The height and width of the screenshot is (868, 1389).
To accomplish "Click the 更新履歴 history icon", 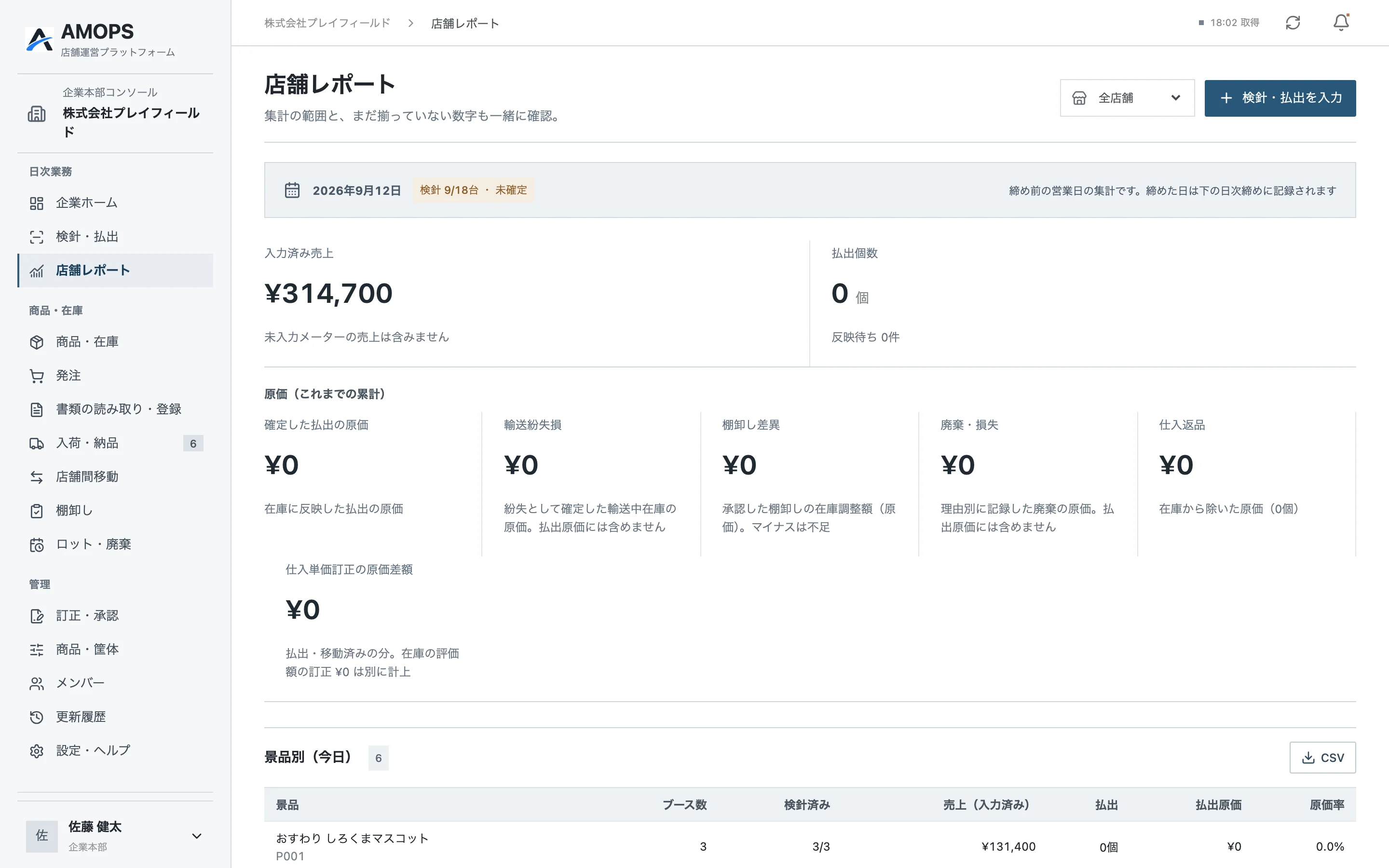I will 37,717.
